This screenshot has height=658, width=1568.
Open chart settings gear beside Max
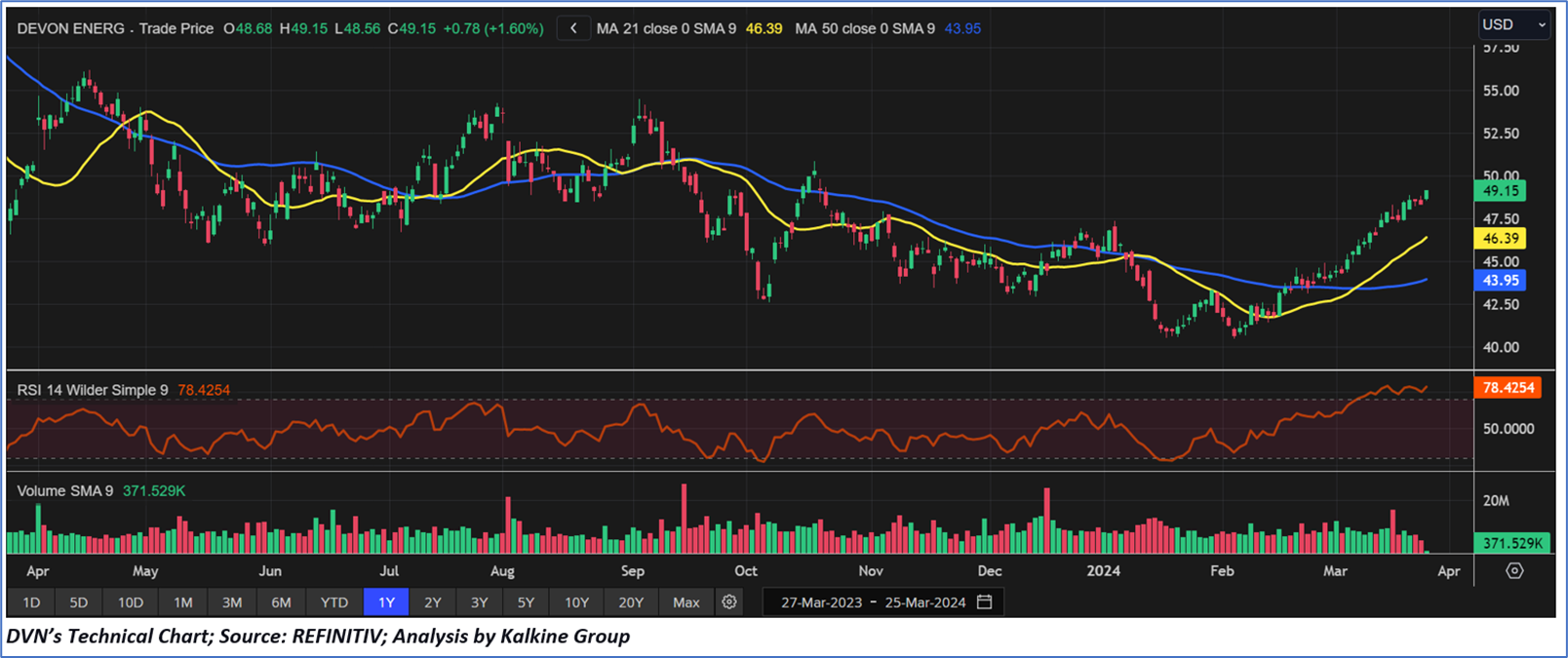(729, 602)
